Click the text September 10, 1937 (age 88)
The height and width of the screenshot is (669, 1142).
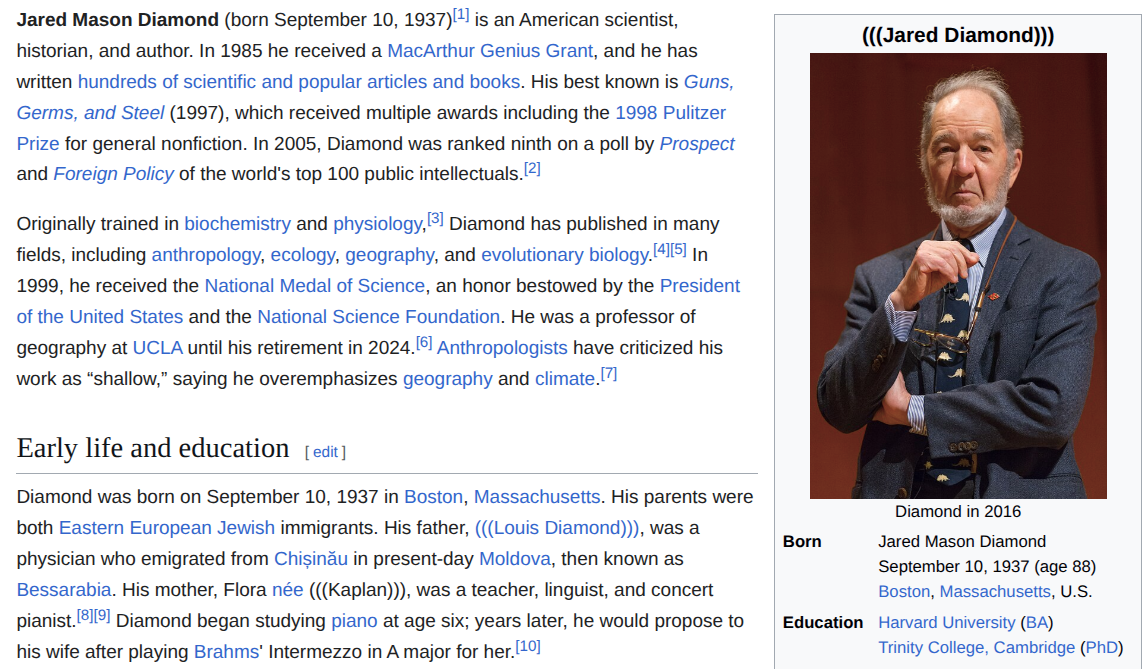987,567
